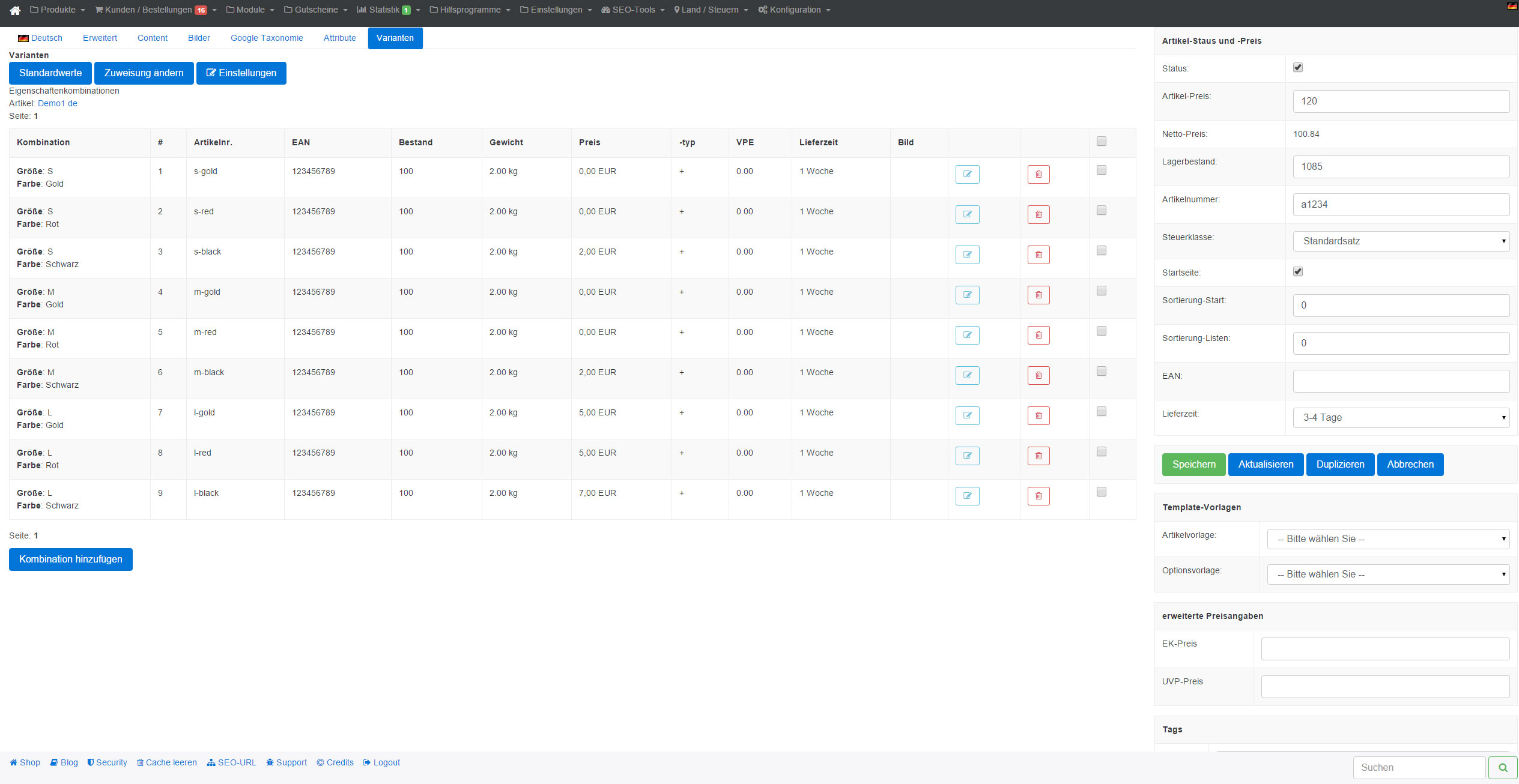Click the home icon in top bar
The width and height of the screenshot is (1519, 784).
15,10
